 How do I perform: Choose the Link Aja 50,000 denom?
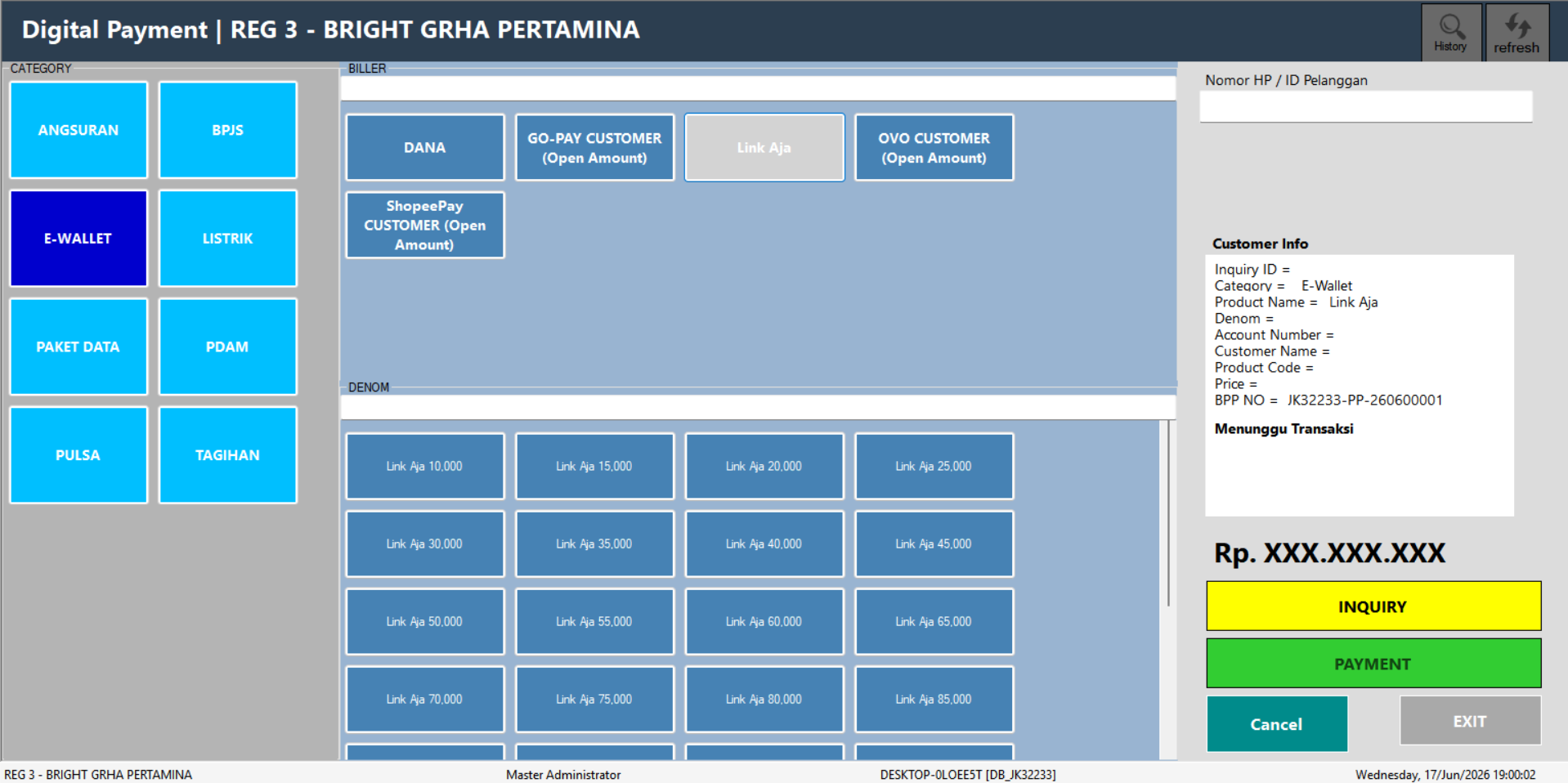[x=425, y=622]
